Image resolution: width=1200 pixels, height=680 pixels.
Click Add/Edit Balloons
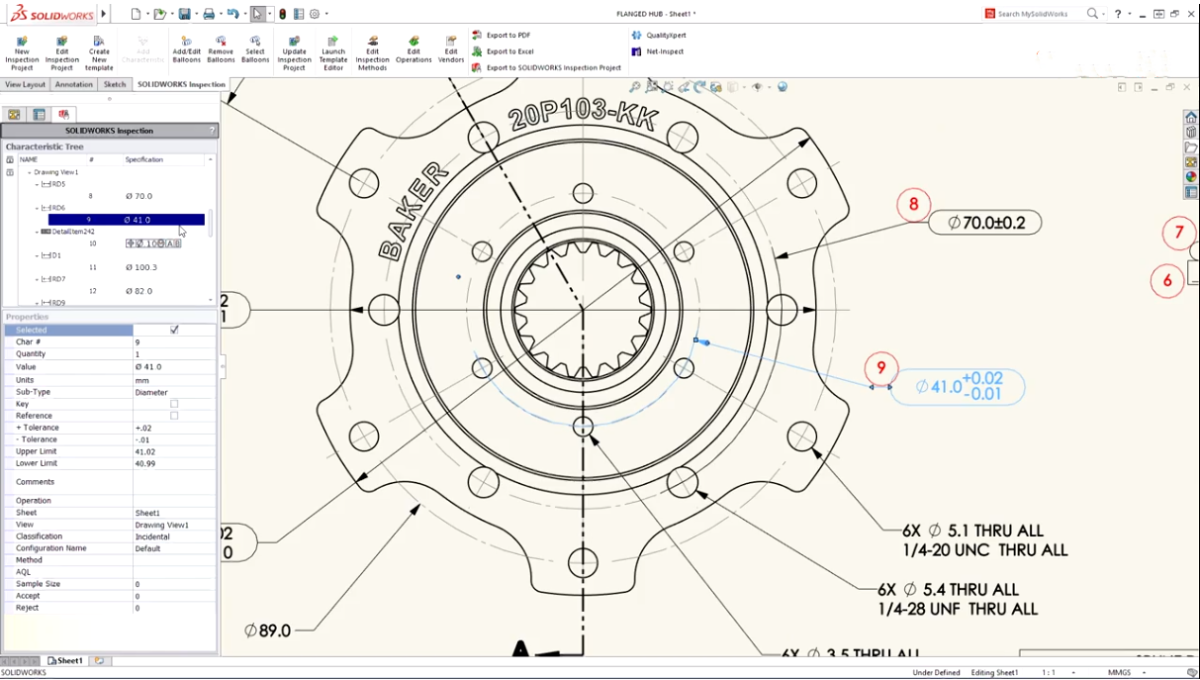pyautogui.click(x=186, y=50)
